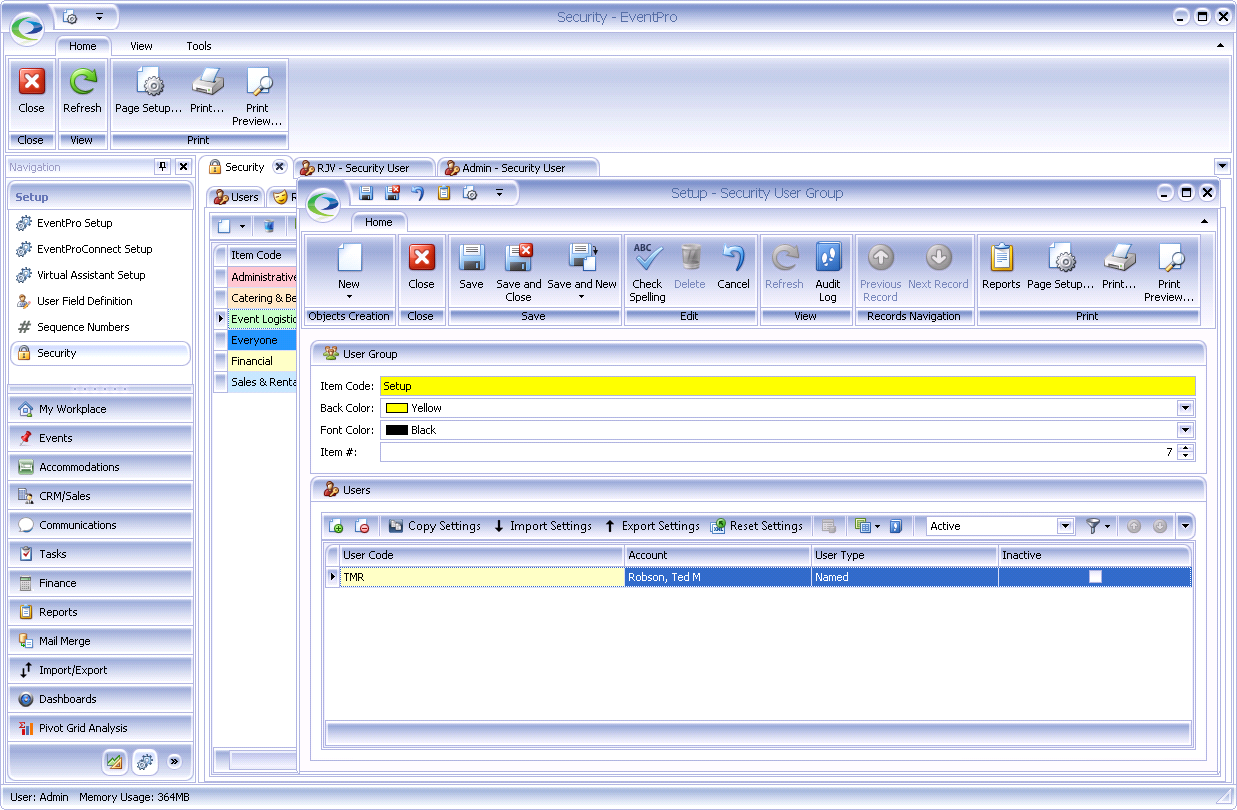Viewport: 1237px width, 810px height.
Task: Open the Events navigation group
Action: pos(101,438)
